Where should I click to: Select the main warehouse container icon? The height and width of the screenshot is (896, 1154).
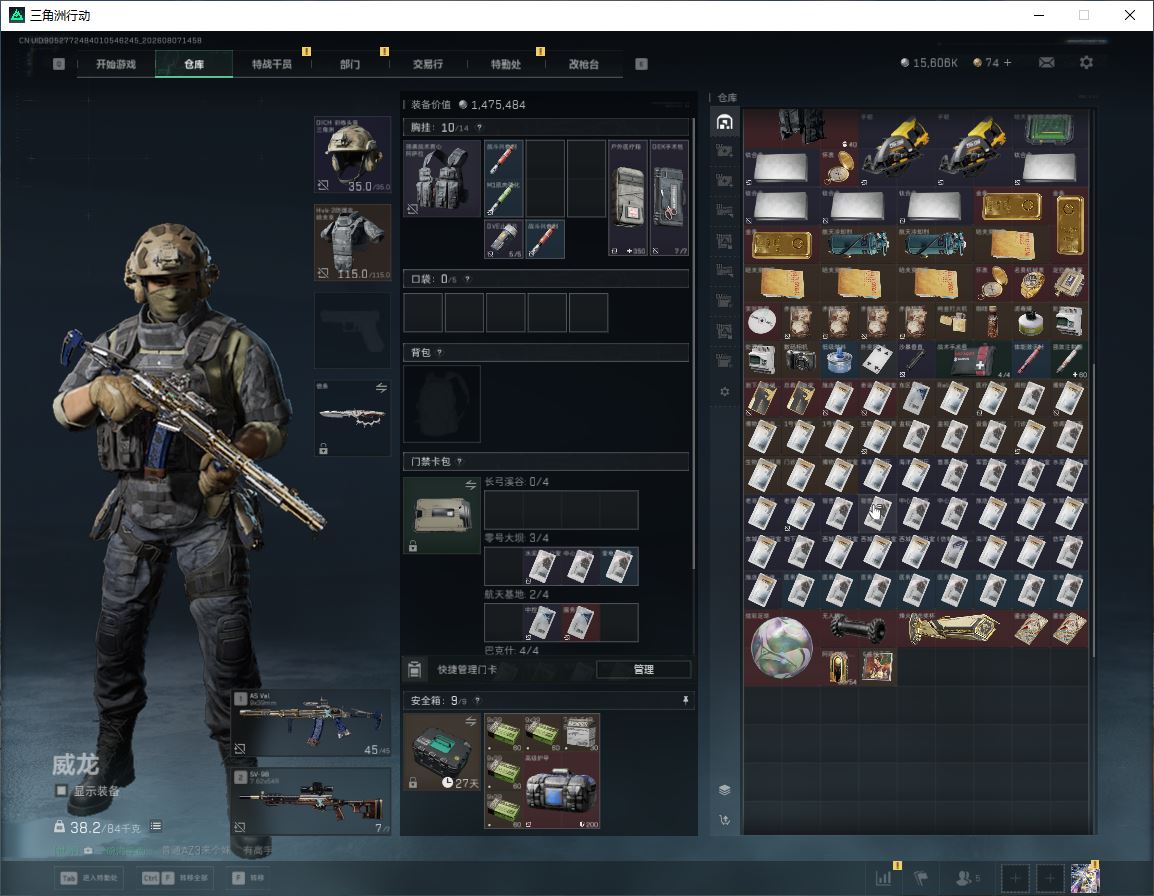(724, 122)
